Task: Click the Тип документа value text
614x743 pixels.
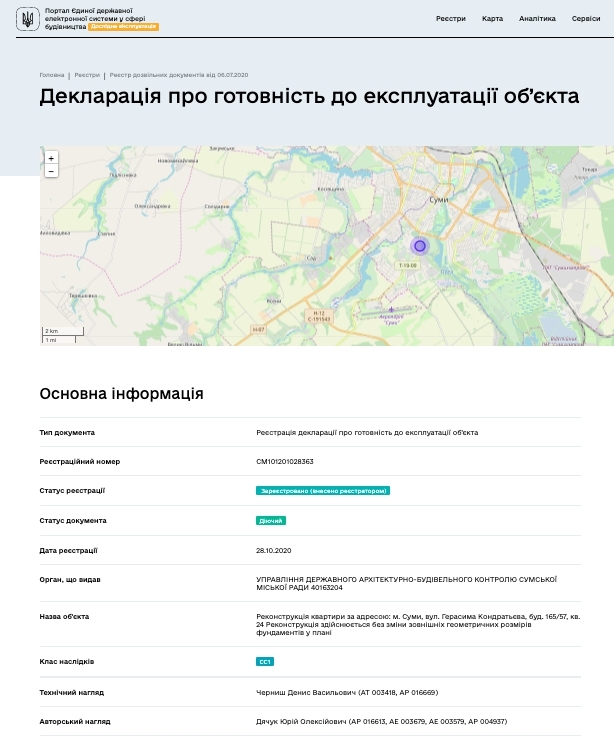Action: pos(367,433)
